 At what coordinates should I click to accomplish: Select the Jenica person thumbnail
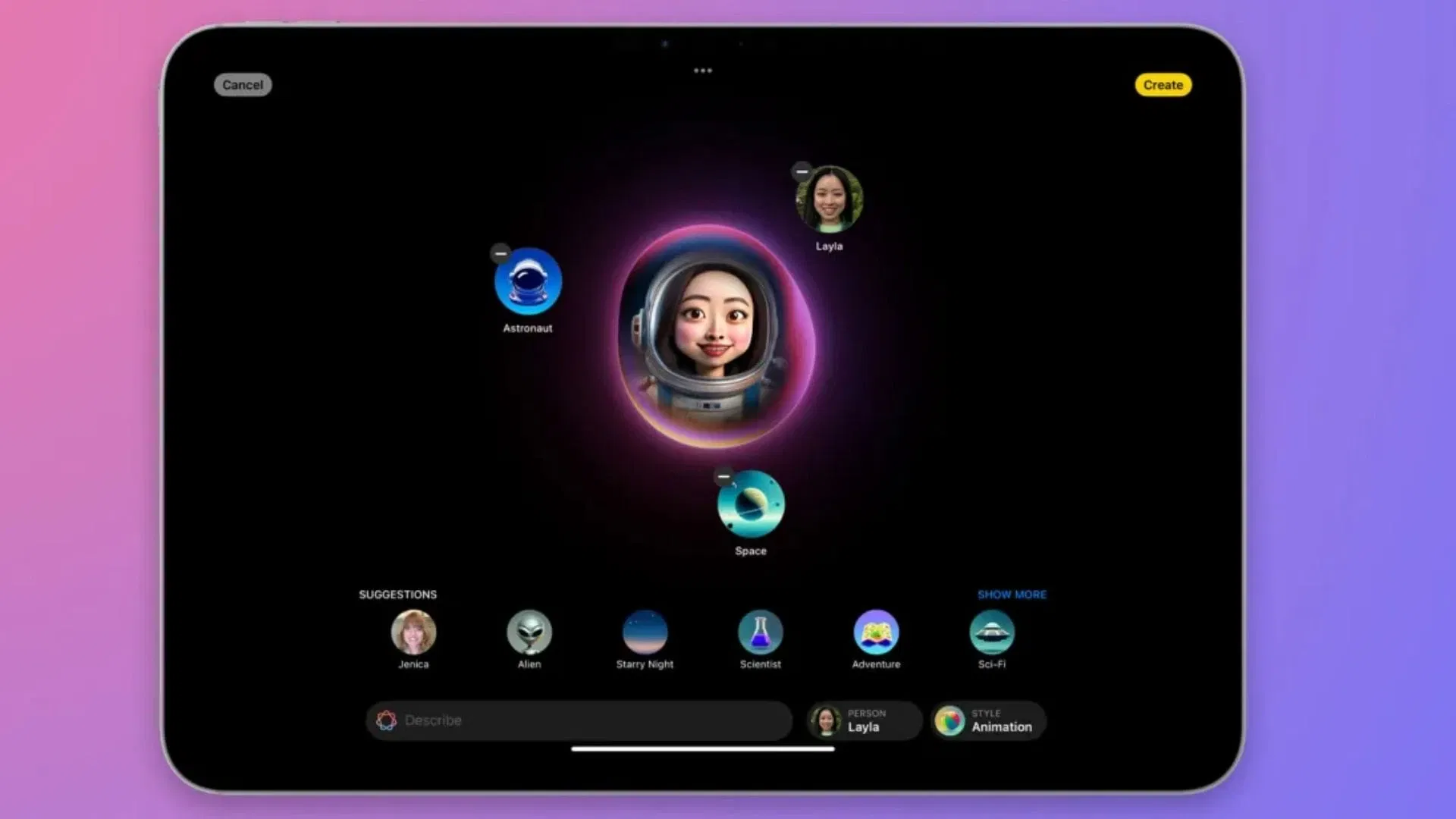[x=413, y=632]
